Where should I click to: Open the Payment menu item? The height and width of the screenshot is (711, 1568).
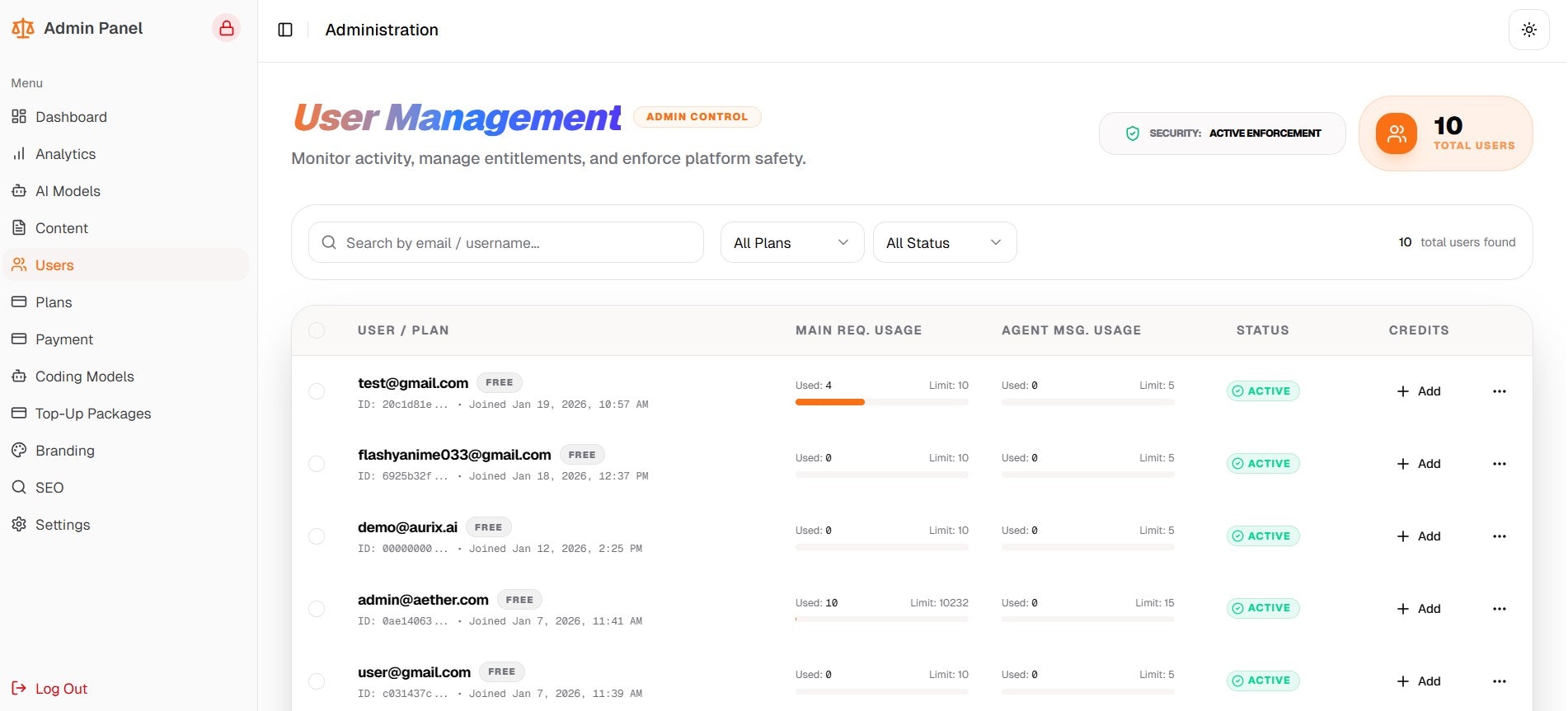click(x=126, y=339)
